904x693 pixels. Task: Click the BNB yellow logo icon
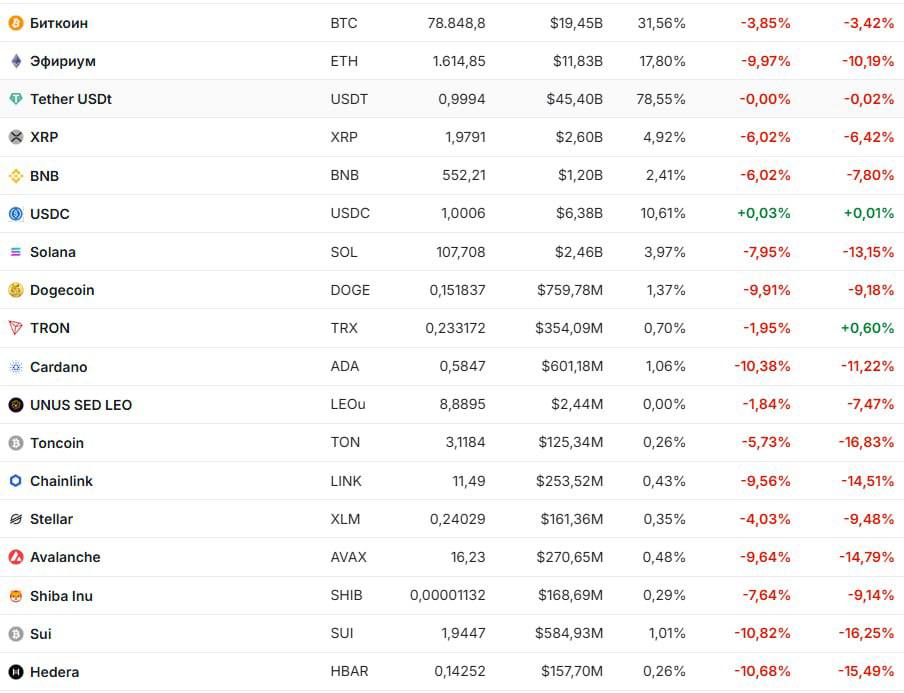tap(15, 176)
